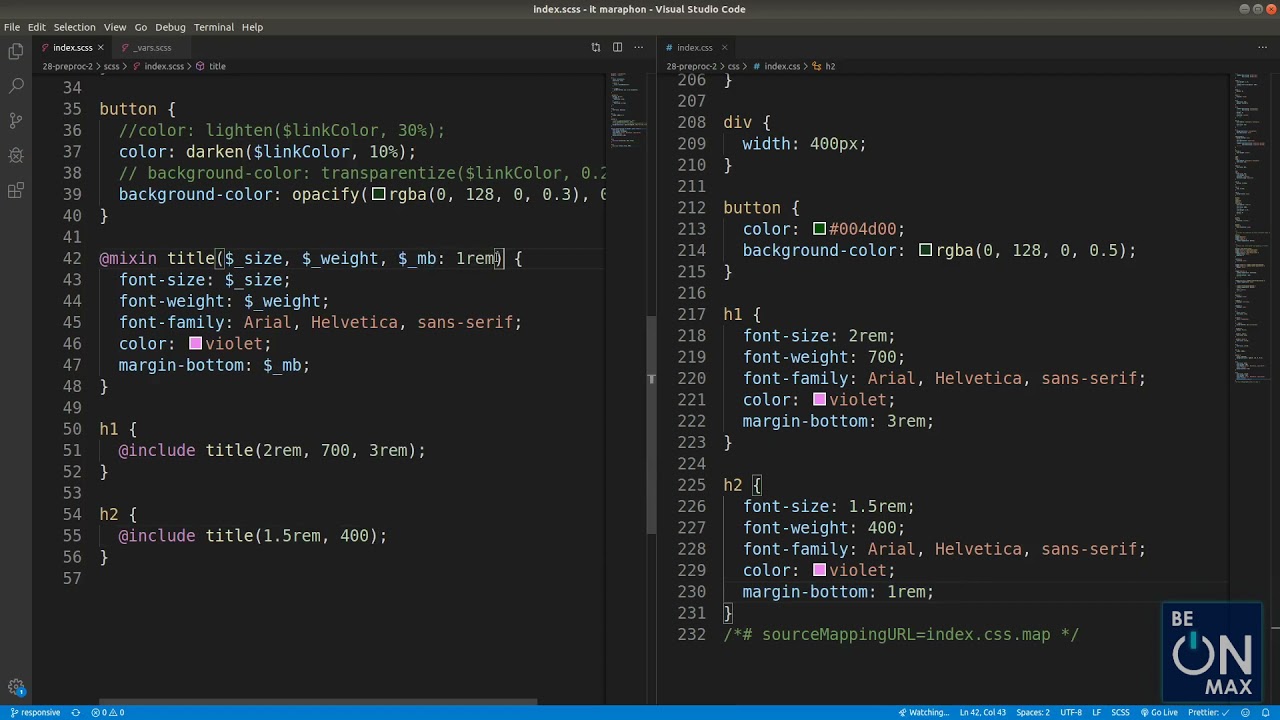The image size is (1280, 720).
Task: Click scss folder in left breadcrumb
Action: (111, 66)
